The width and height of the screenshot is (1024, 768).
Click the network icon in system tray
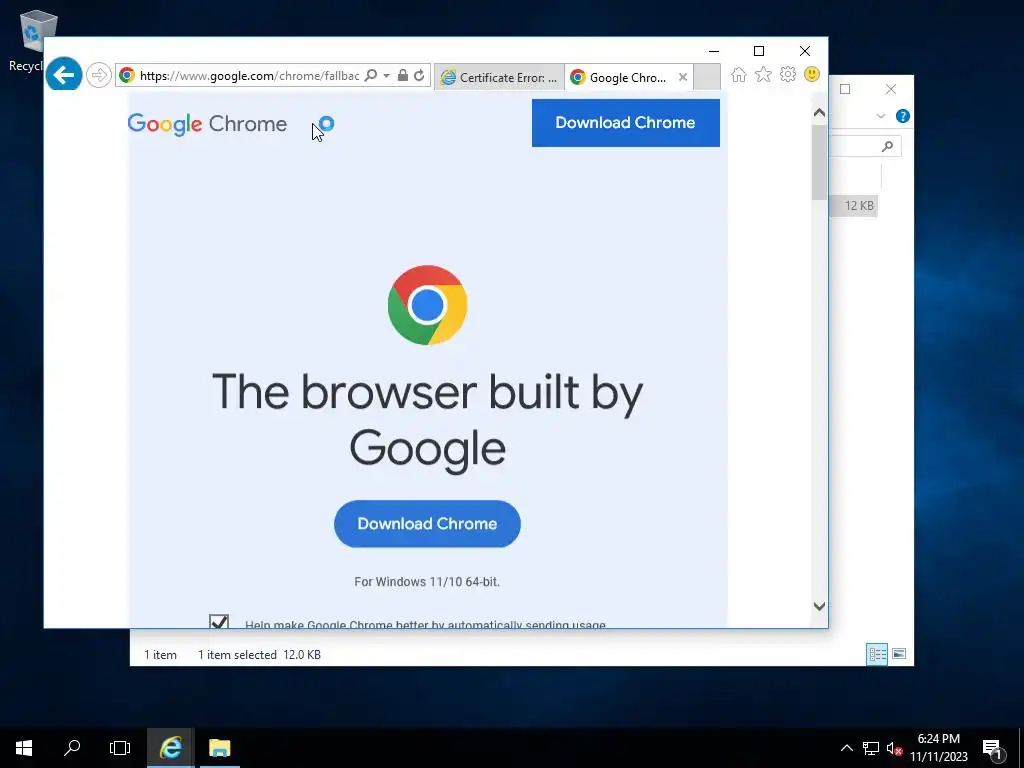tap(871, 748)
